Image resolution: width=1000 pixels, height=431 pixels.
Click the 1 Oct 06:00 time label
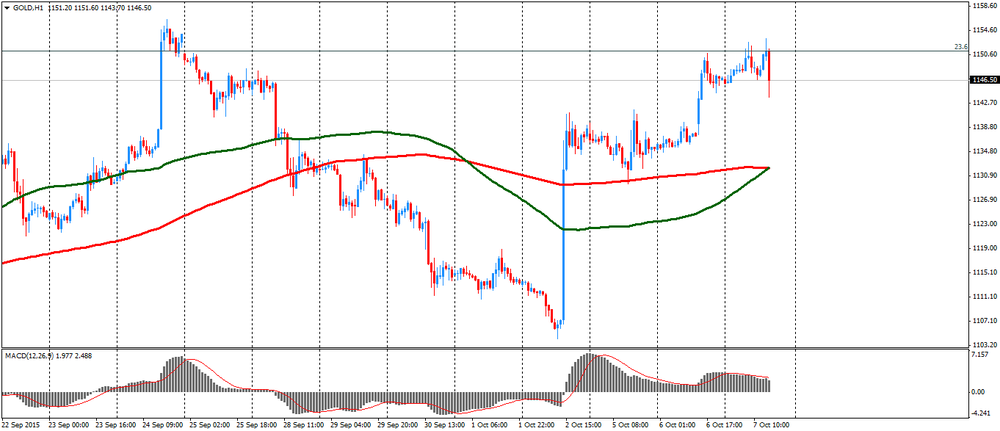490,423
